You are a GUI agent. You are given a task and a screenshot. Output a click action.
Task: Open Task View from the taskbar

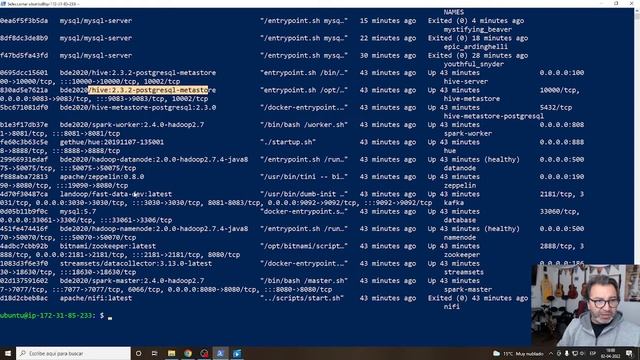coord(155,353)
